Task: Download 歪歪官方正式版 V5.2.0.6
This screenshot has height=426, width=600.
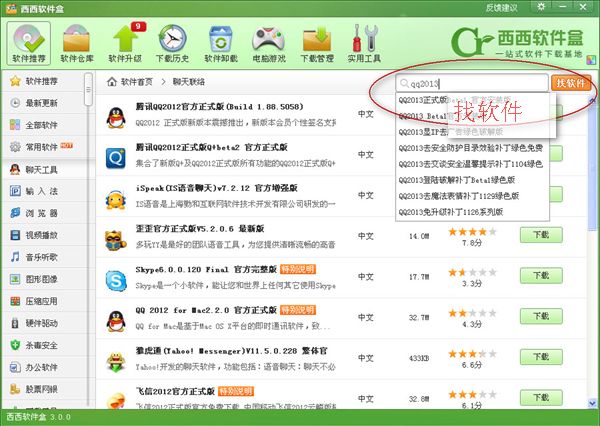Action: click(541, 235)
